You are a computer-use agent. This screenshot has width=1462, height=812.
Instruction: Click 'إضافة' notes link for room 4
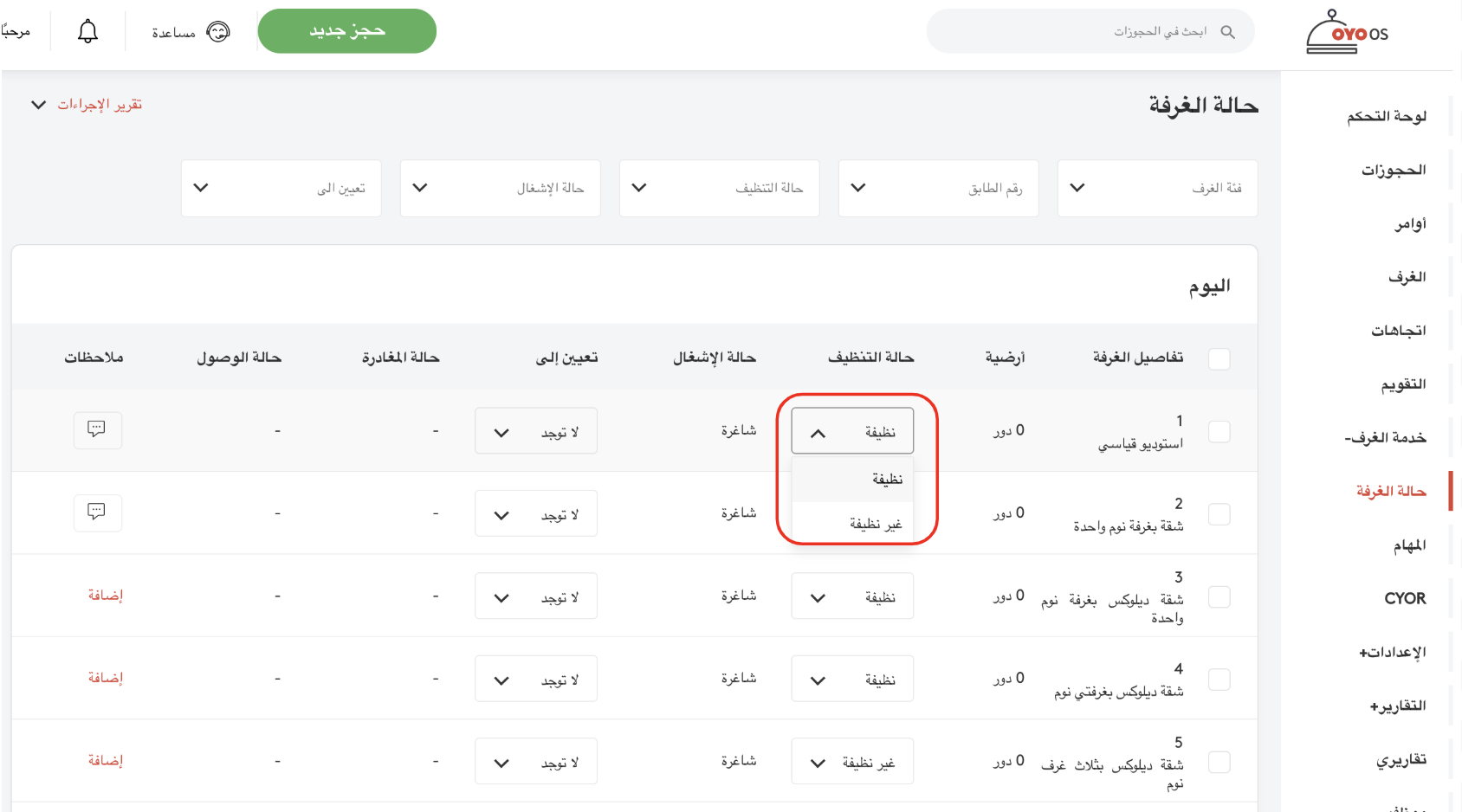(106, 678)
